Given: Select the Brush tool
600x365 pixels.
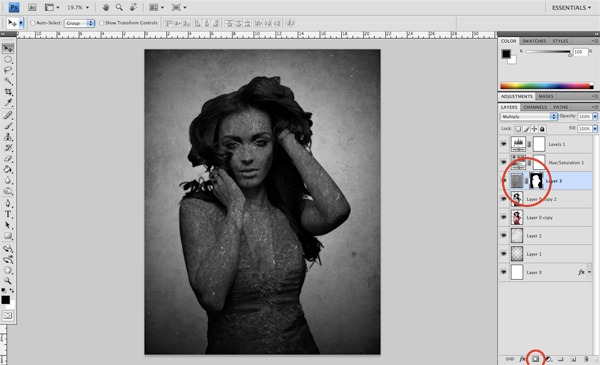Looking at the screenshot, I should point(8,126).
